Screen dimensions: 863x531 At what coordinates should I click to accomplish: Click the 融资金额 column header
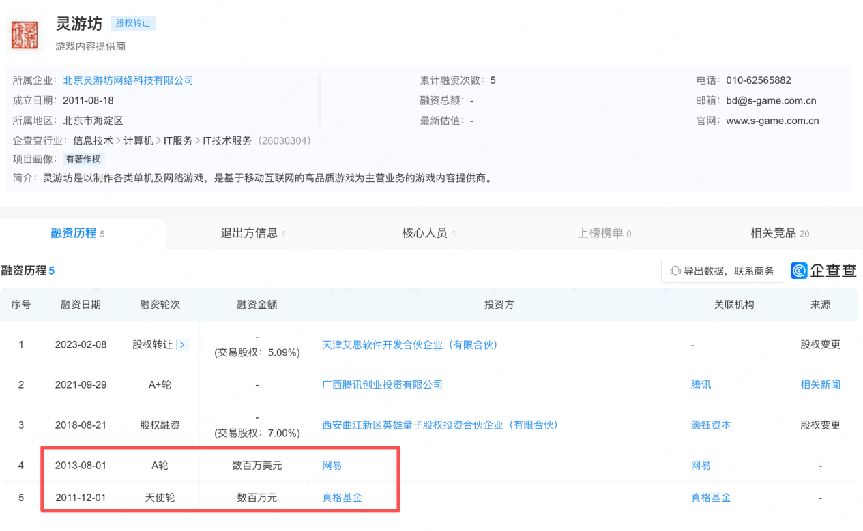coord(256,304)
